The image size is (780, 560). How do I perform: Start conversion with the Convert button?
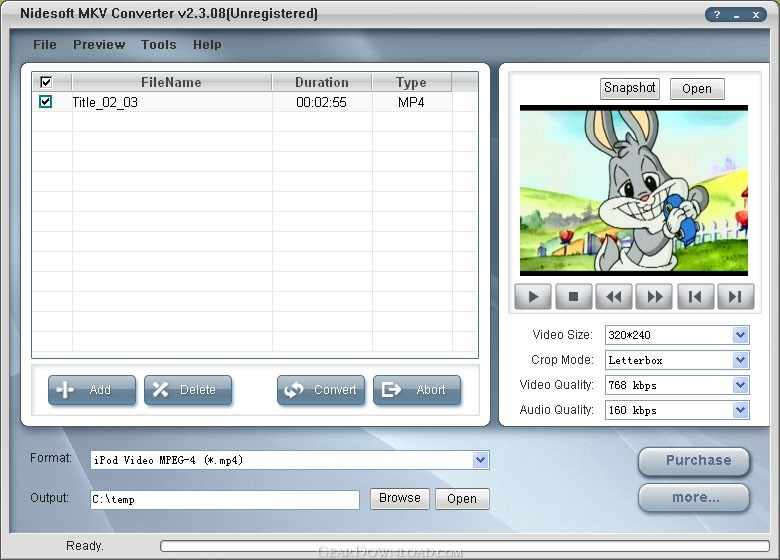(321, 390)
